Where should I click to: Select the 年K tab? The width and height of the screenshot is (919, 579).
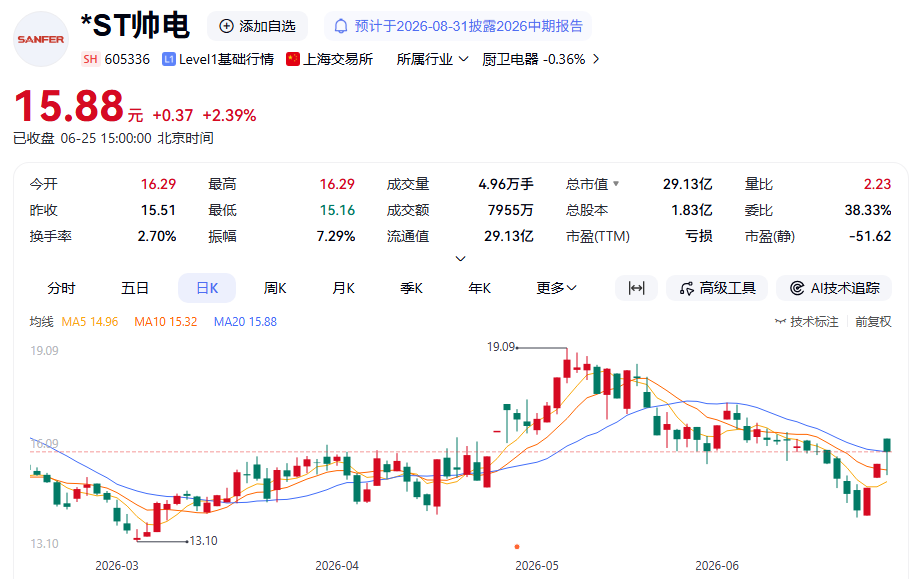(x=479, y=288)
